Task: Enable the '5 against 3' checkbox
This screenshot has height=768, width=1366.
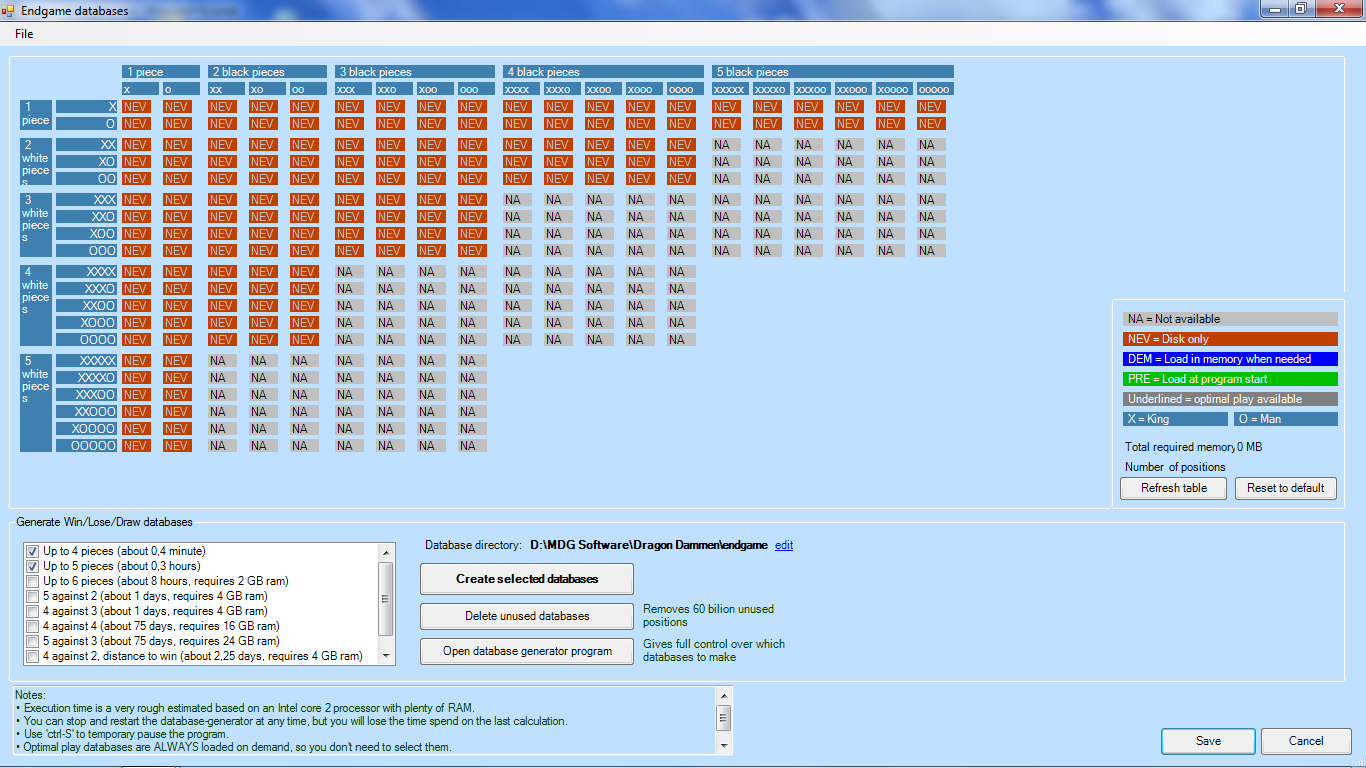Action: (x=33, y=641)
